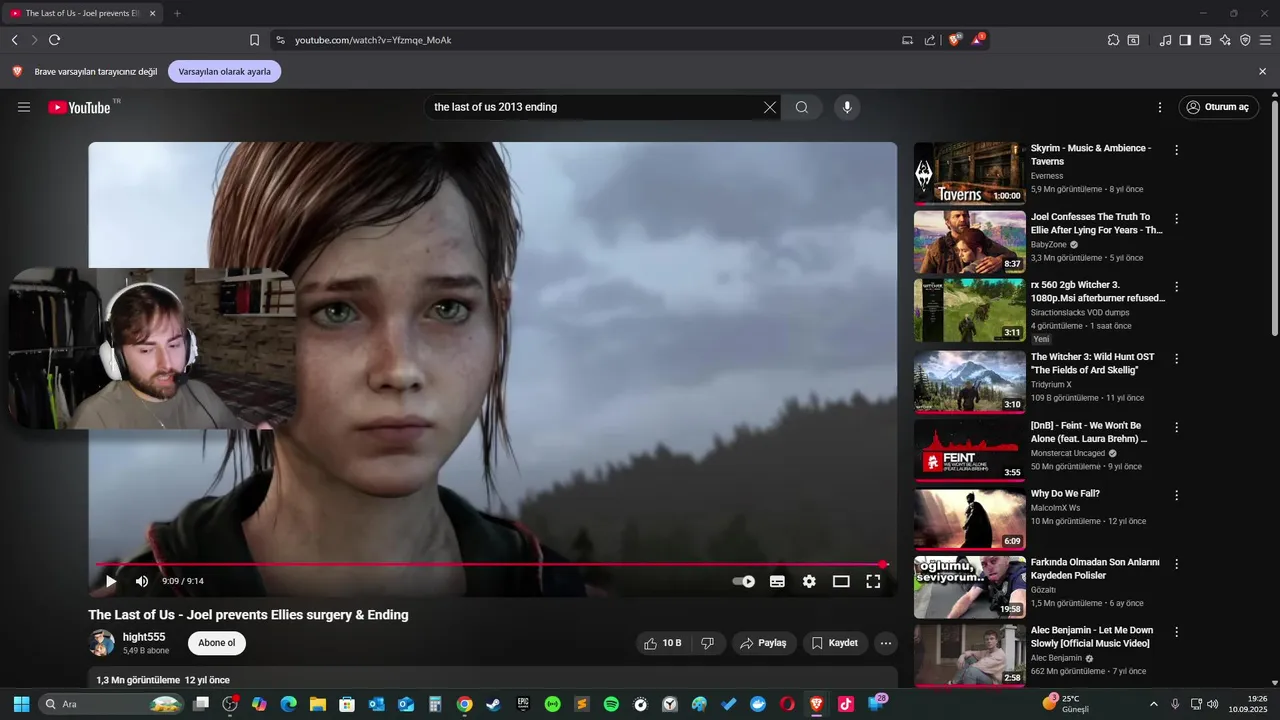Image resolution: width=1280 pixels, height=720 pixels.
Task: Open Brave playlist music note icon
Action: [1165, 40]
